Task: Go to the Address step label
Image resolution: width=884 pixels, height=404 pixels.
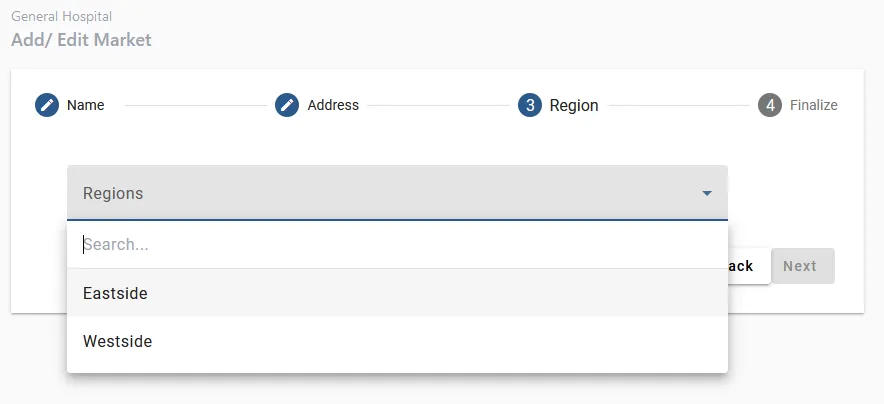Action: point(333,105)
